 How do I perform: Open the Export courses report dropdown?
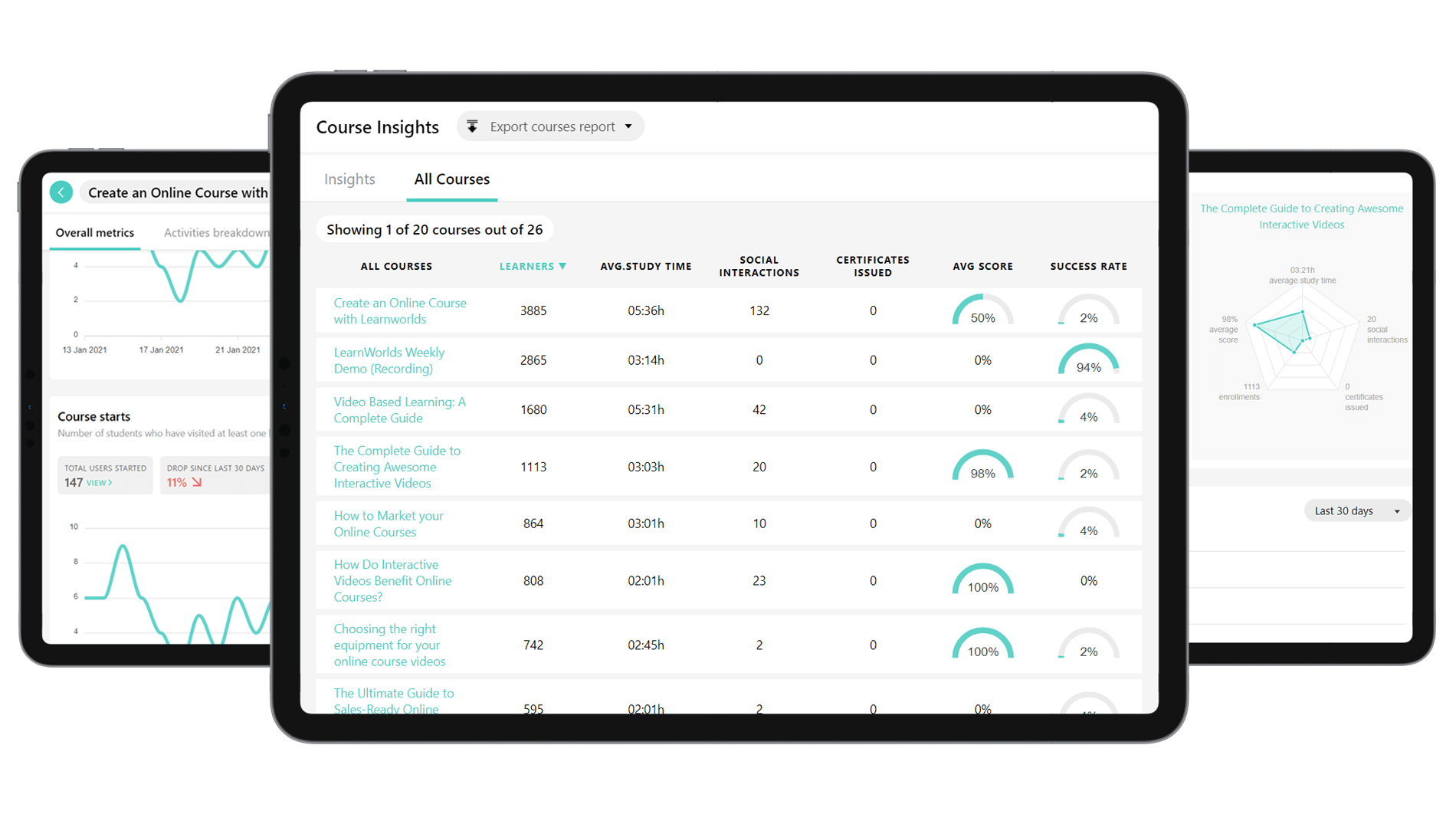pos(550,126)
